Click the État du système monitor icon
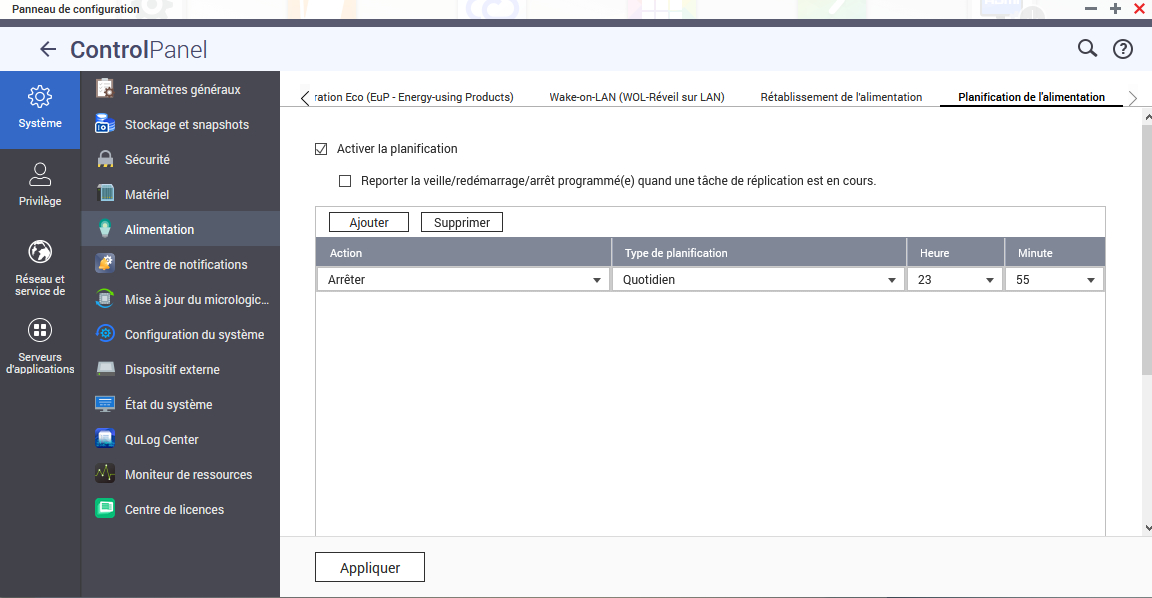1152x598 pixels. [105, 404]
